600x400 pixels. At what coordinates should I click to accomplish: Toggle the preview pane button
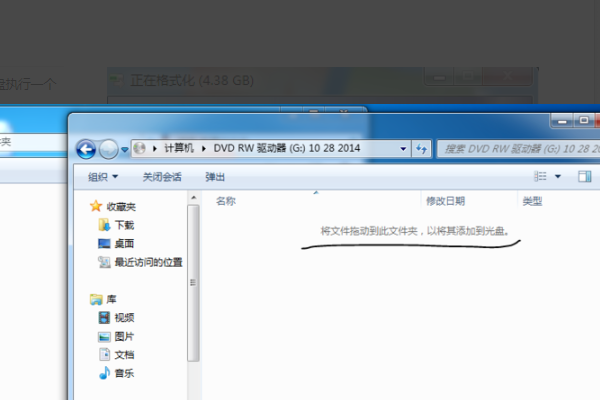click(585, 177)
